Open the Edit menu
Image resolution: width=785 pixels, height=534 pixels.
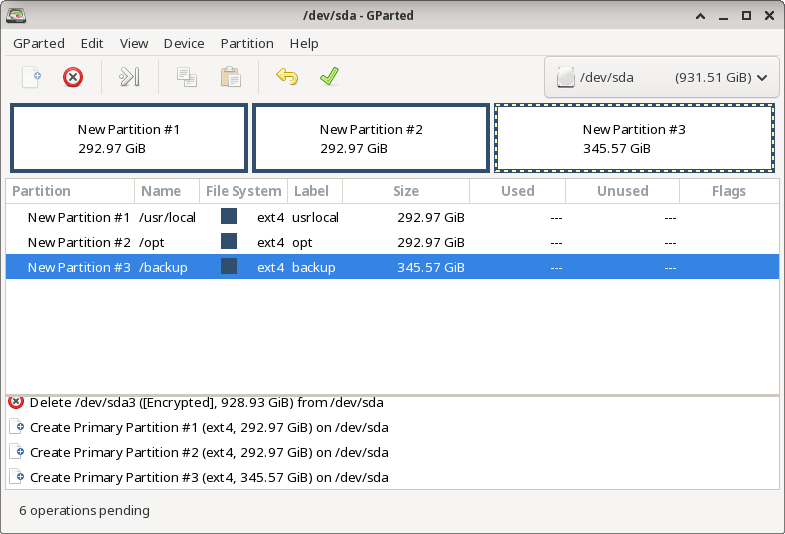point(92,44)
